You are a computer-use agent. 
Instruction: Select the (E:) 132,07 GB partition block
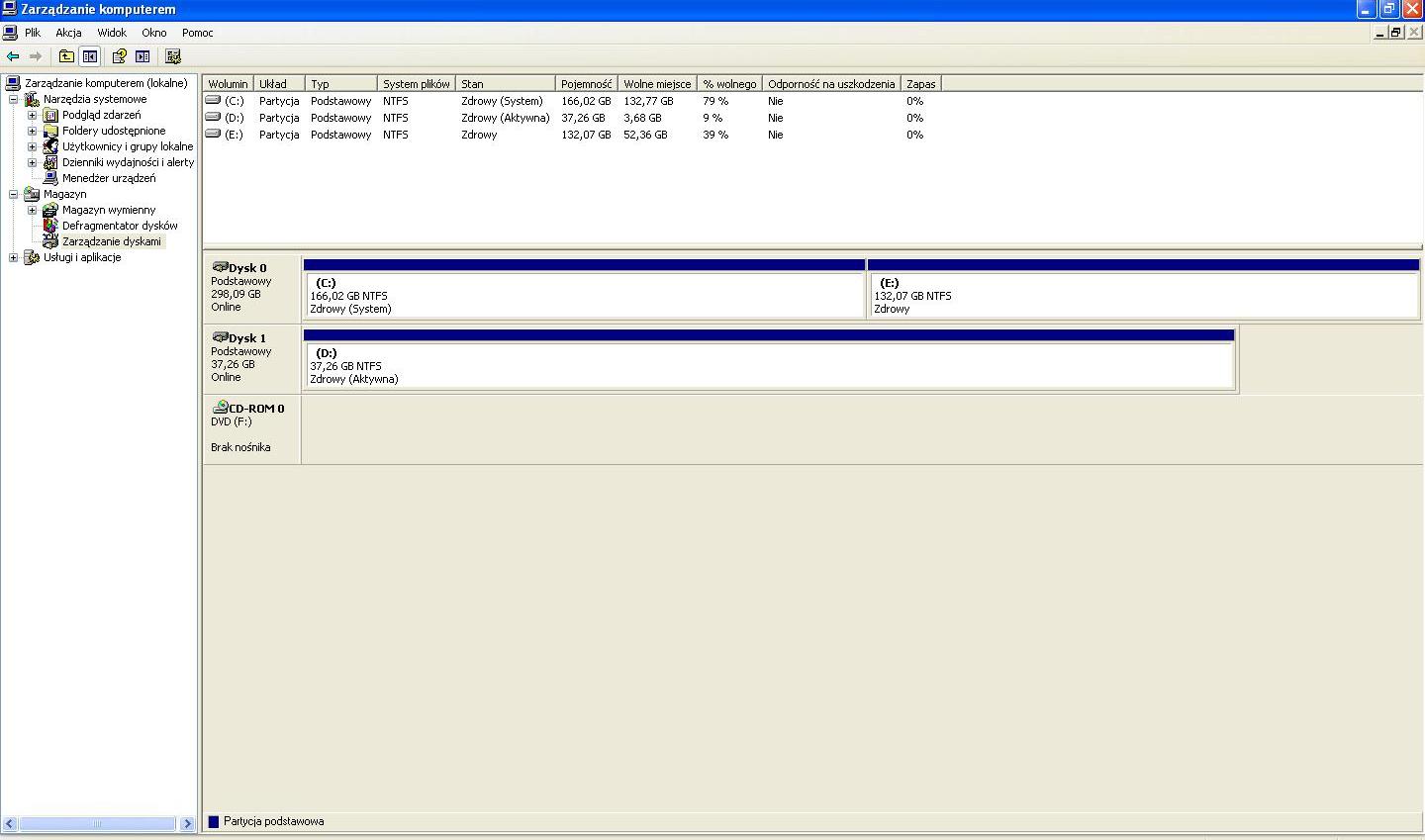click(x=1143, y=289)
